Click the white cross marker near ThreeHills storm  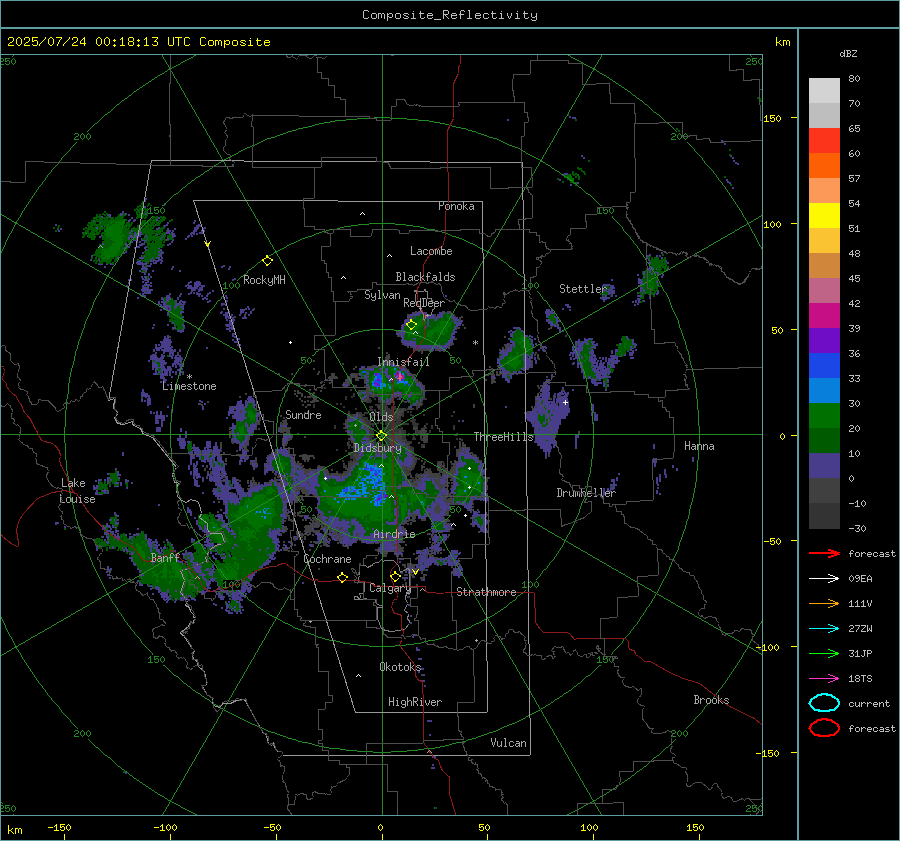coord(565,402)
